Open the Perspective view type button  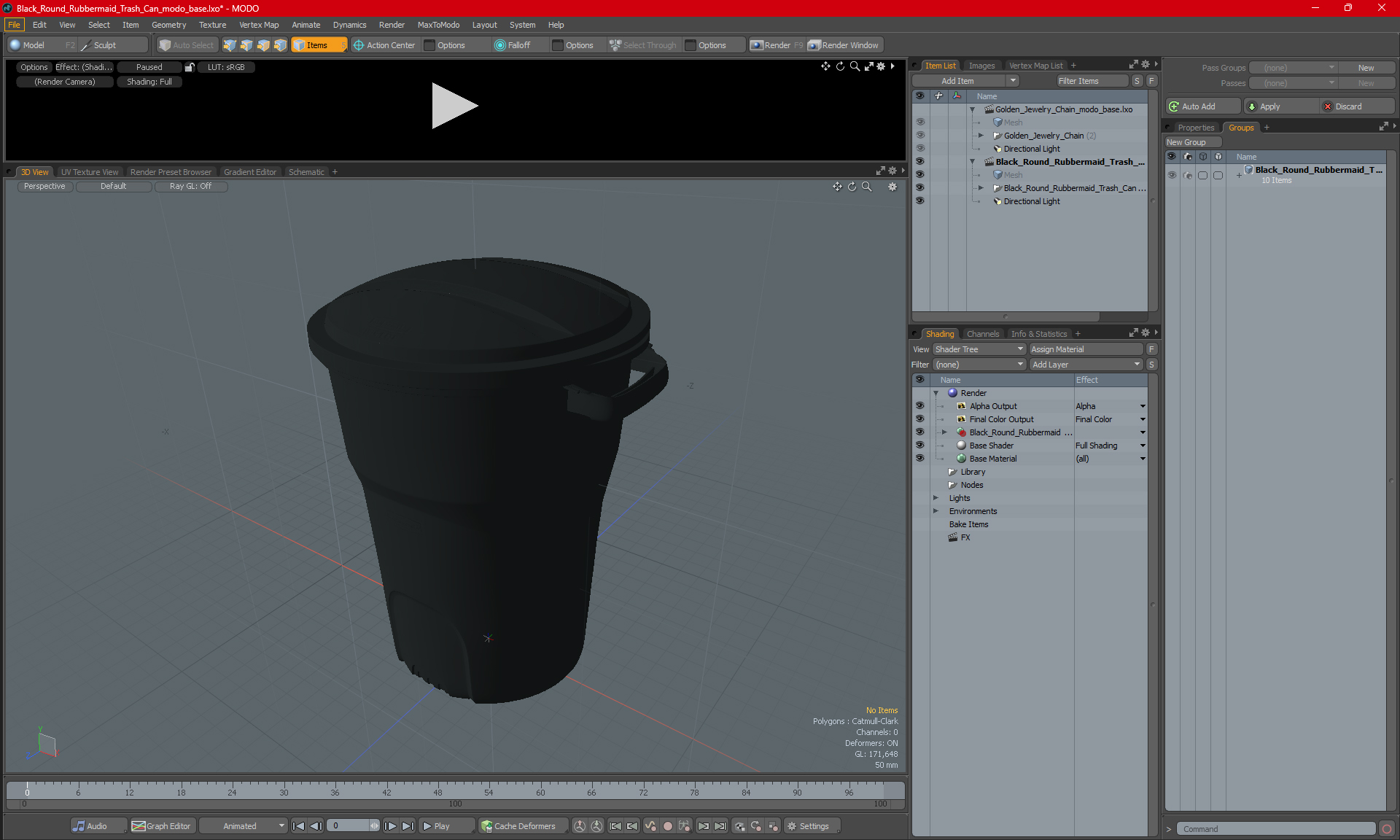click(x=44, y=187)
